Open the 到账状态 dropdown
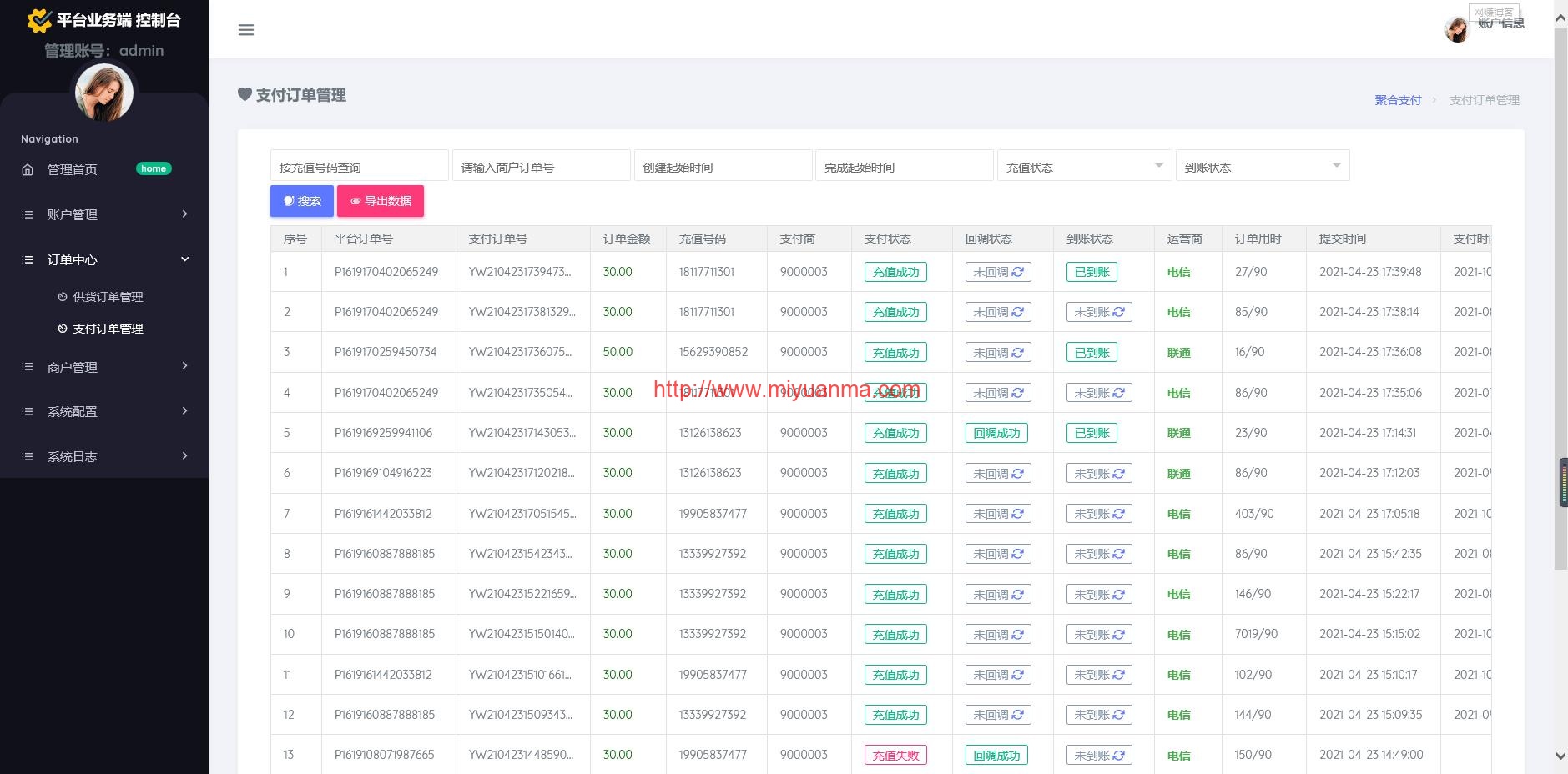1568x774 pixels. click(x=1263, y=166)
